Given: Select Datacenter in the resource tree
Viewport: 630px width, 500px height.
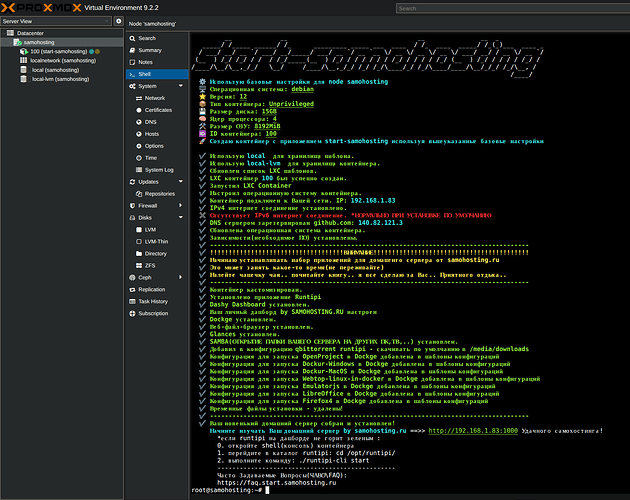Looking at the screenshot, I should tap(30, 33).
